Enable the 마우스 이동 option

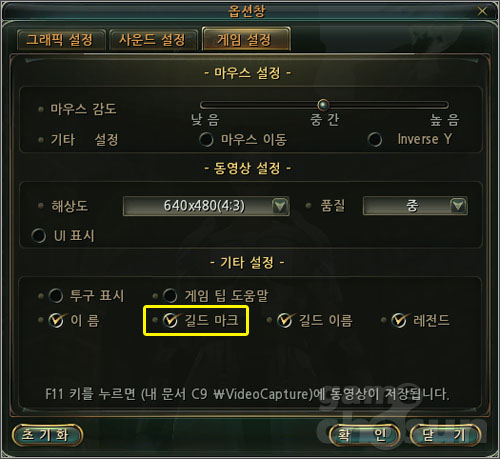point(206,139)
